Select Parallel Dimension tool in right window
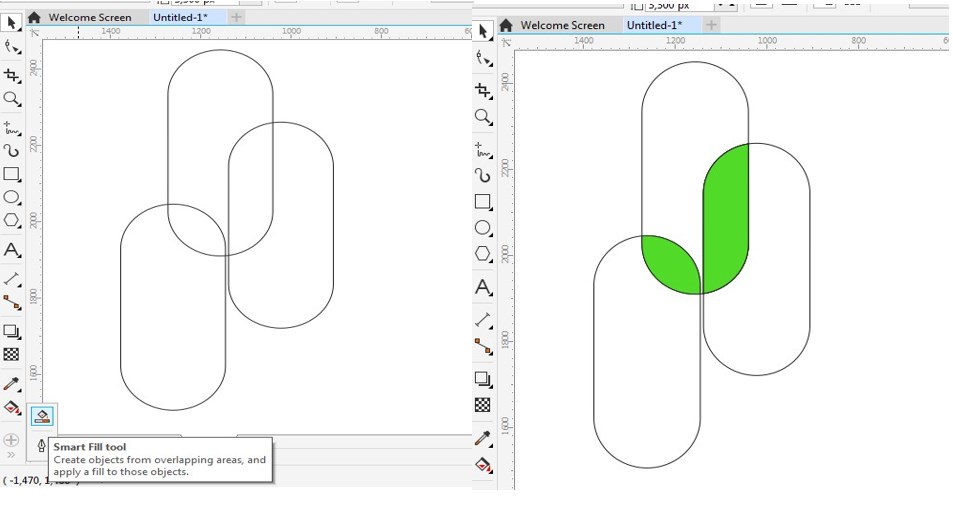The width and height of the screenshot is (953, 524). [484, 320]
